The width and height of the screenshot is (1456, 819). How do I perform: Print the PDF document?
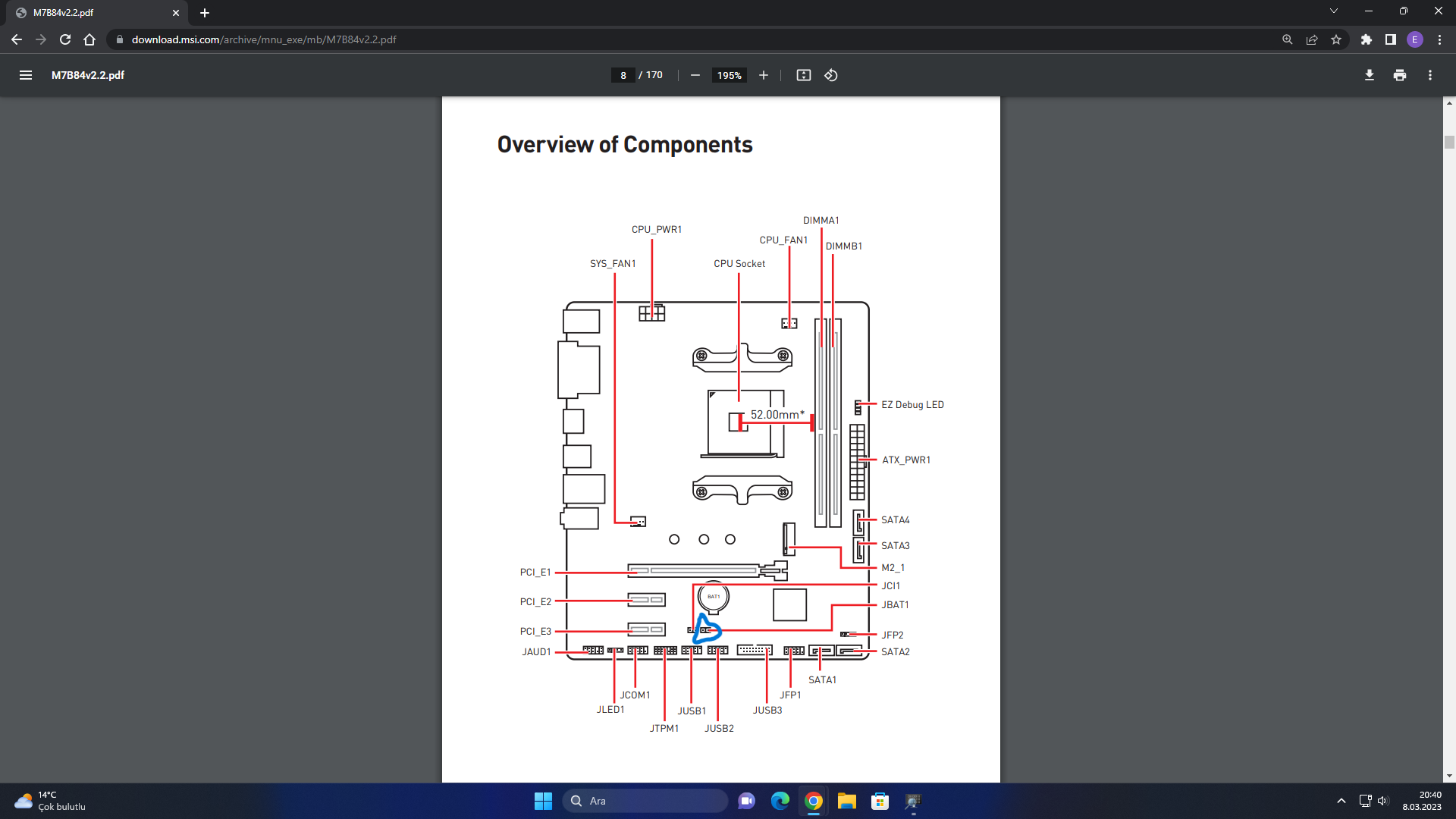(1400, 75)
